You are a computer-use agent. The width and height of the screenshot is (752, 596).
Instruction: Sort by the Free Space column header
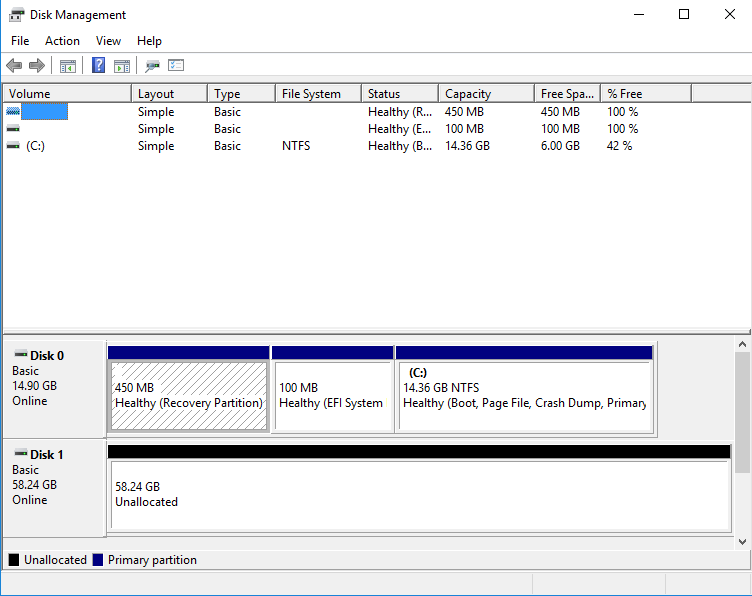[x=567, y=93]
